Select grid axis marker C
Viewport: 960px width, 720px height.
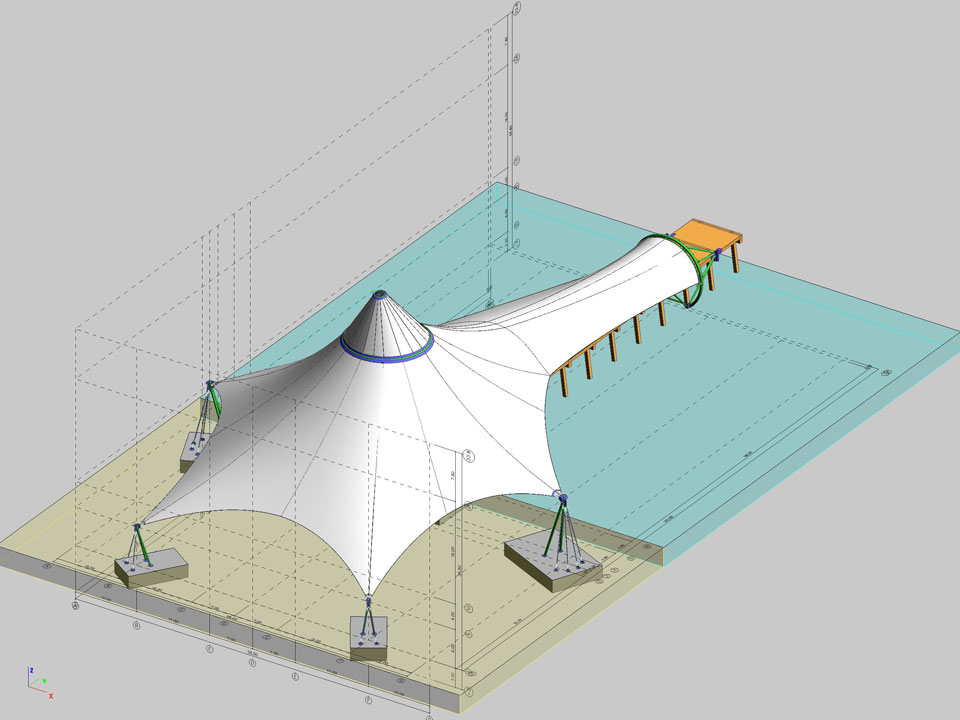[x=209, y=649]
